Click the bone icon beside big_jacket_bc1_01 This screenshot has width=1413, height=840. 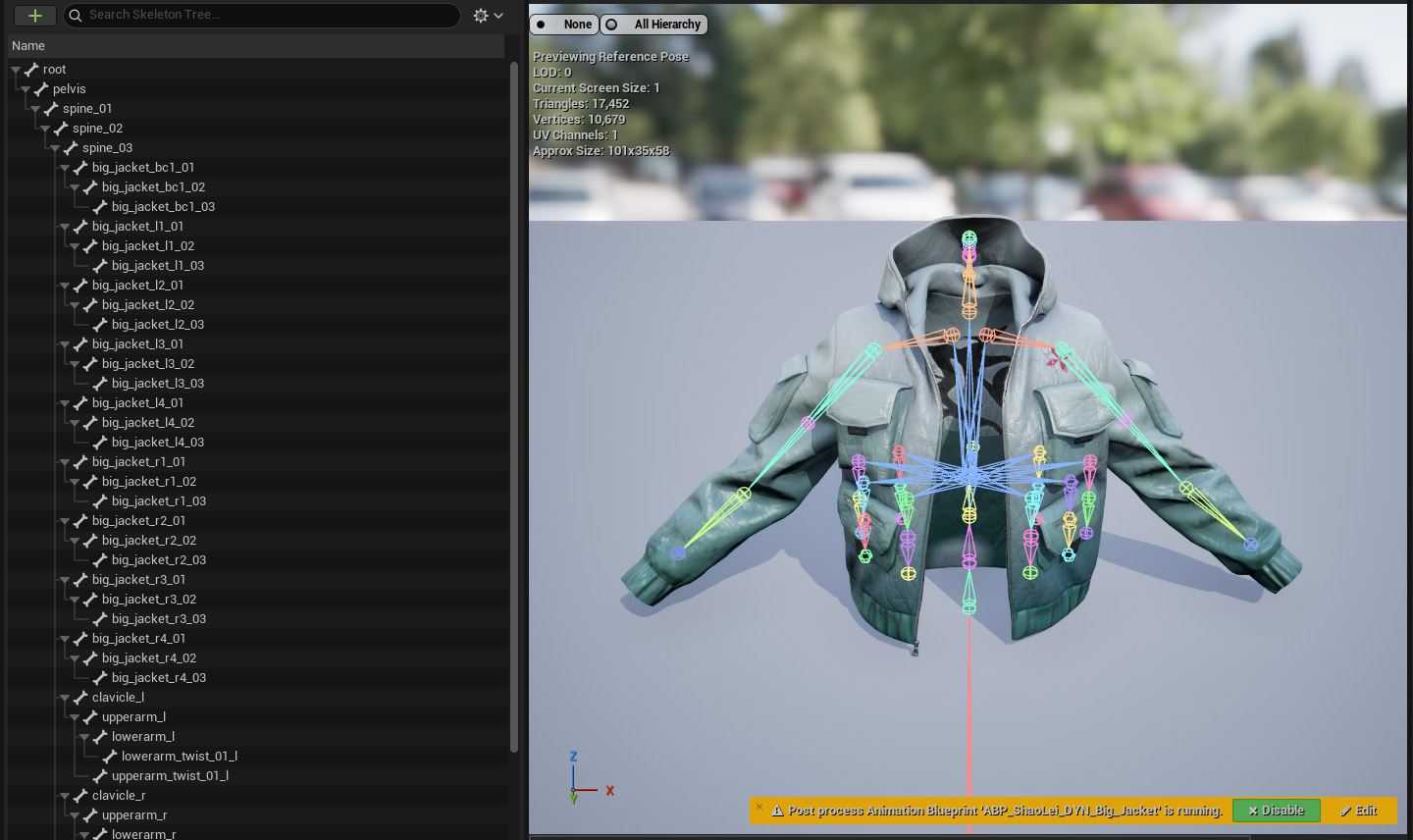point(80,168)
